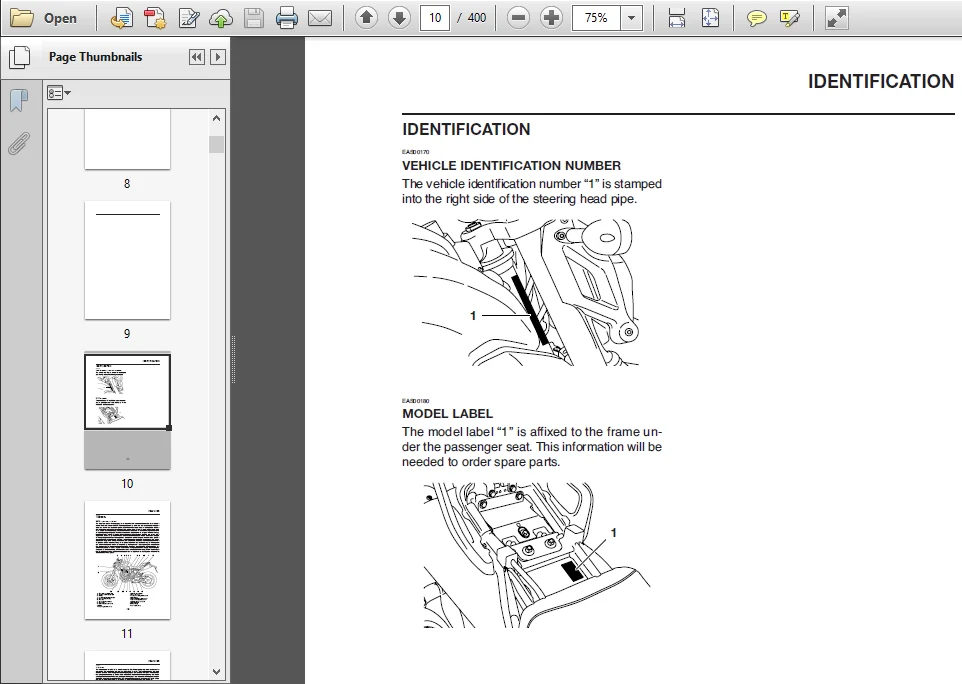Open the Attachments paperclip panel
Screen dimensions: 962x684
pyautogui.click(x=19, y=144)
